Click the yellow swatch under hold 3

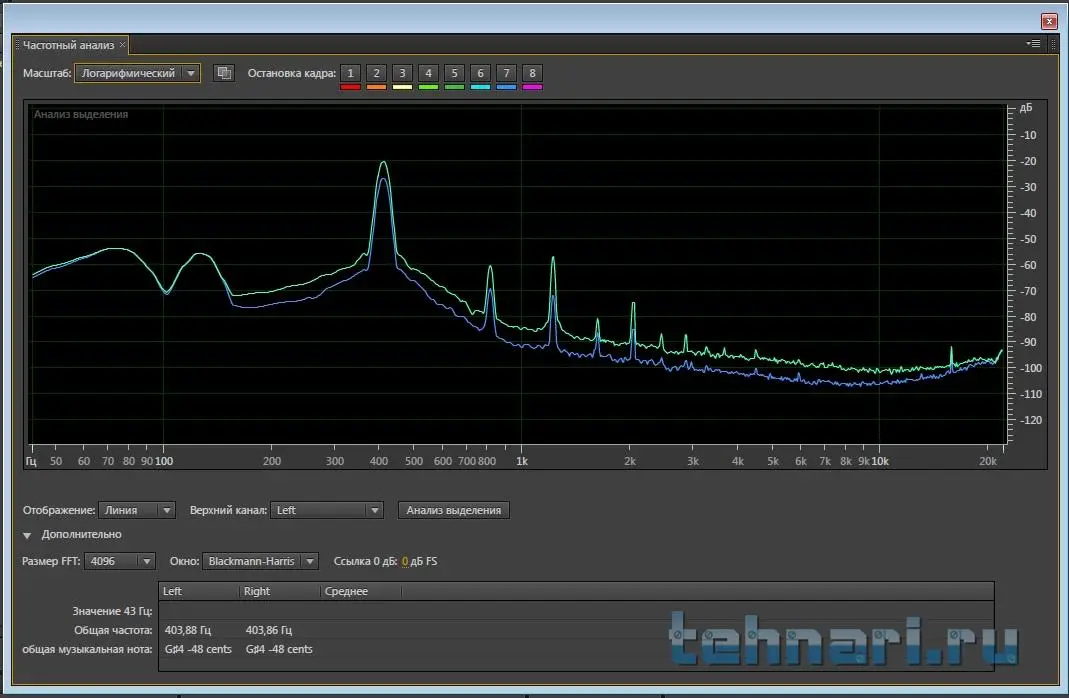click(402, 88)
